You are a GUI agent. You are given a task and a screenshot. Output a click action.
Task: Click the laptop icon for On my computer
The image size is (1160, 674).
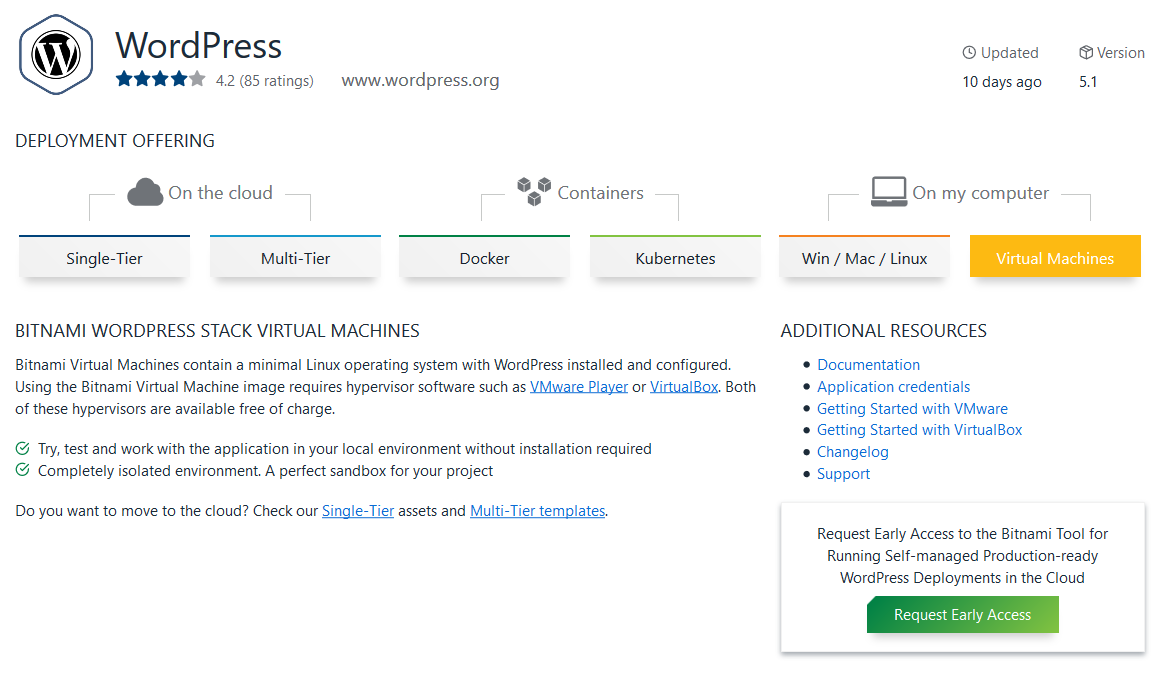888,192
